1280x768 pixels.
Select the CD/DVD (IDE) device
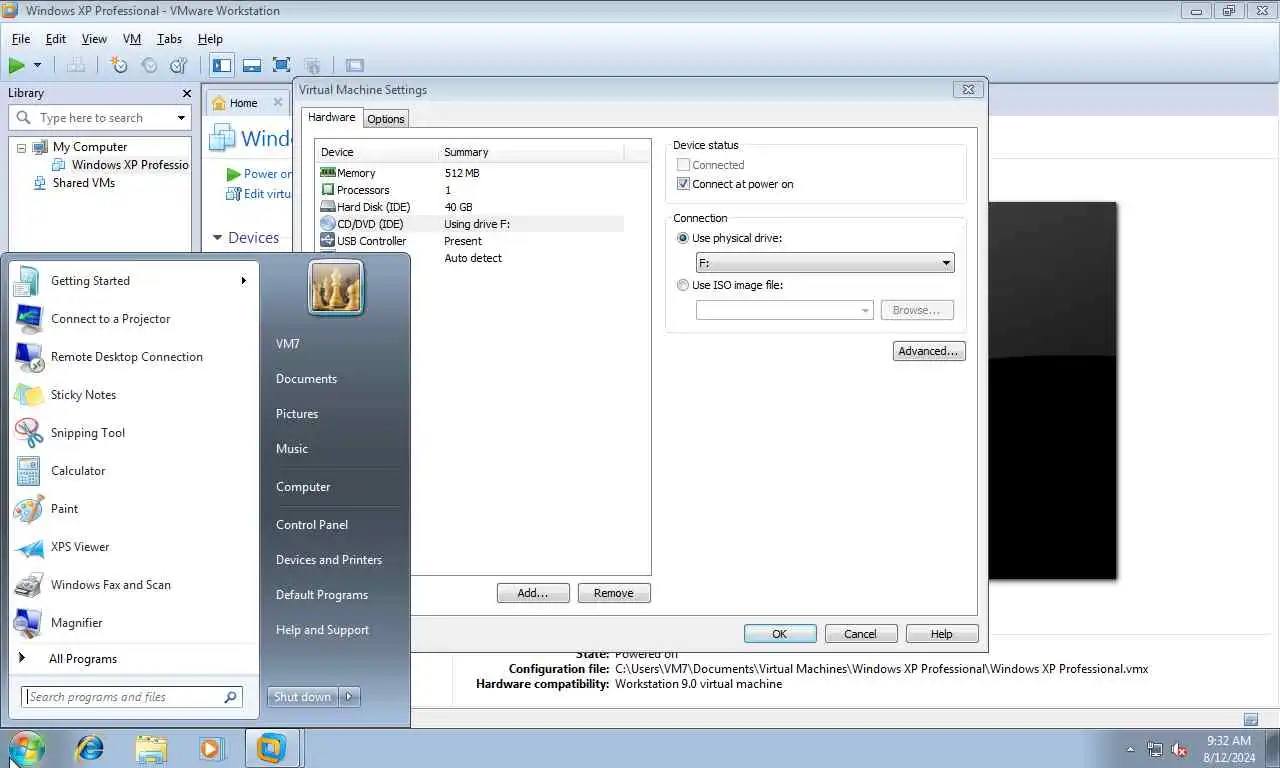469,224
